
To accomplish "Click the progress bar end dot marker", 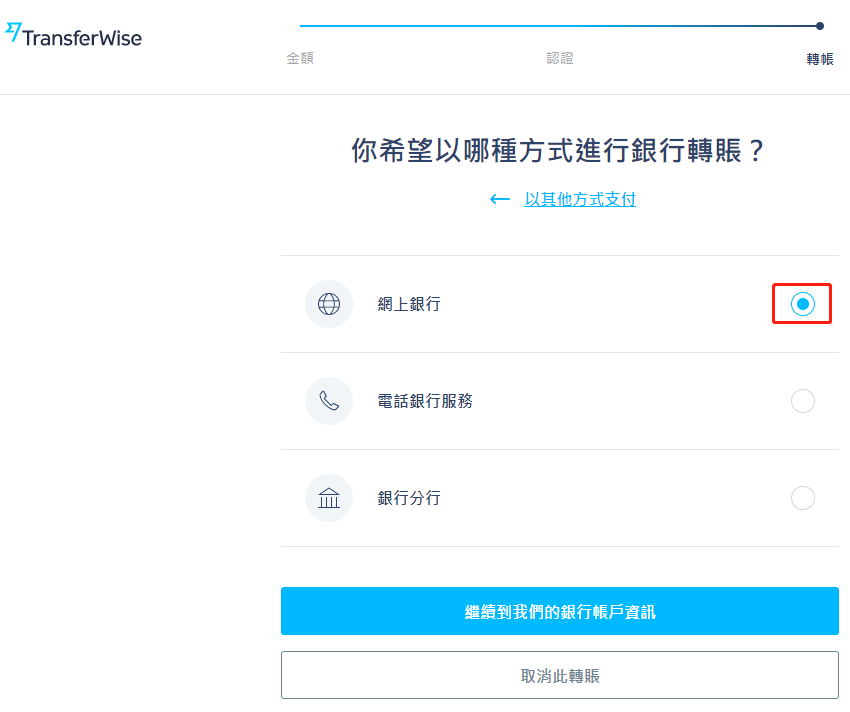I will tap(820, 25).
